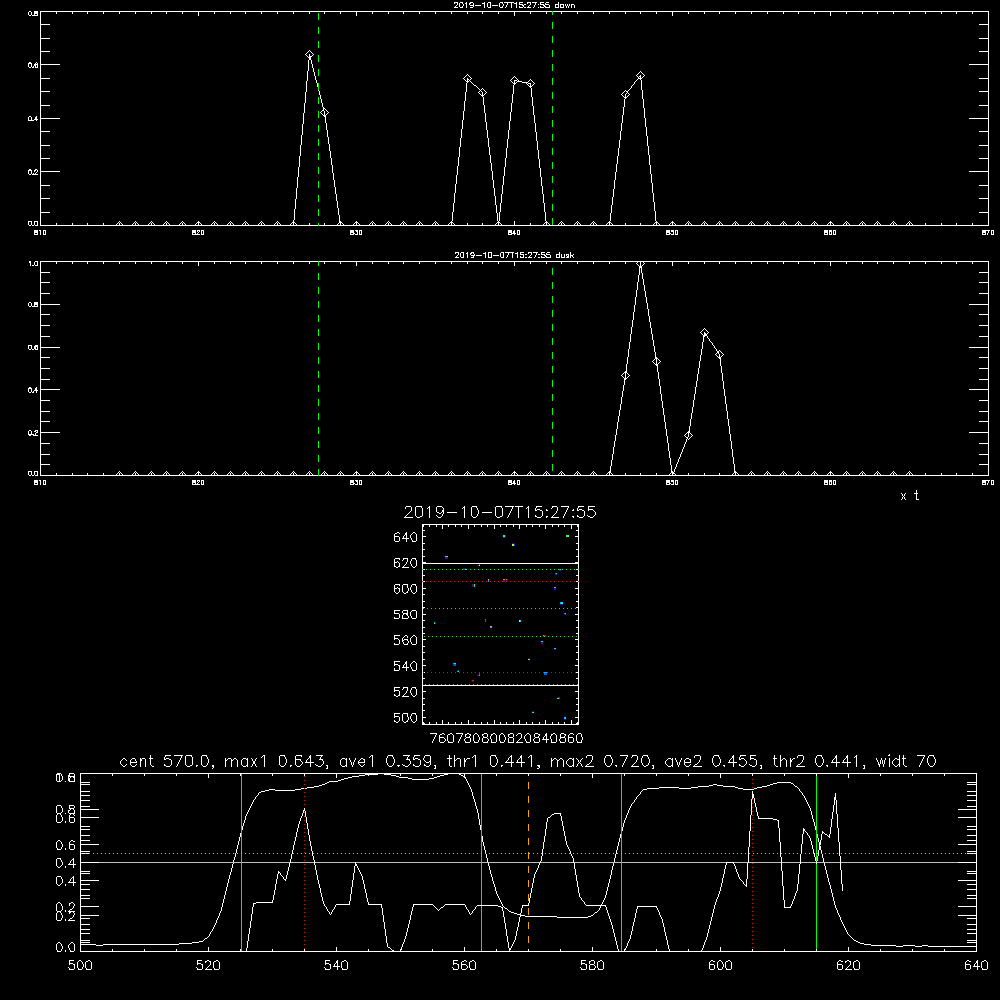Click the red dotted line near 535 in bottom plot
Image resolution: width=1000 pixels, height=1000 pixels.
pos(305,861)
